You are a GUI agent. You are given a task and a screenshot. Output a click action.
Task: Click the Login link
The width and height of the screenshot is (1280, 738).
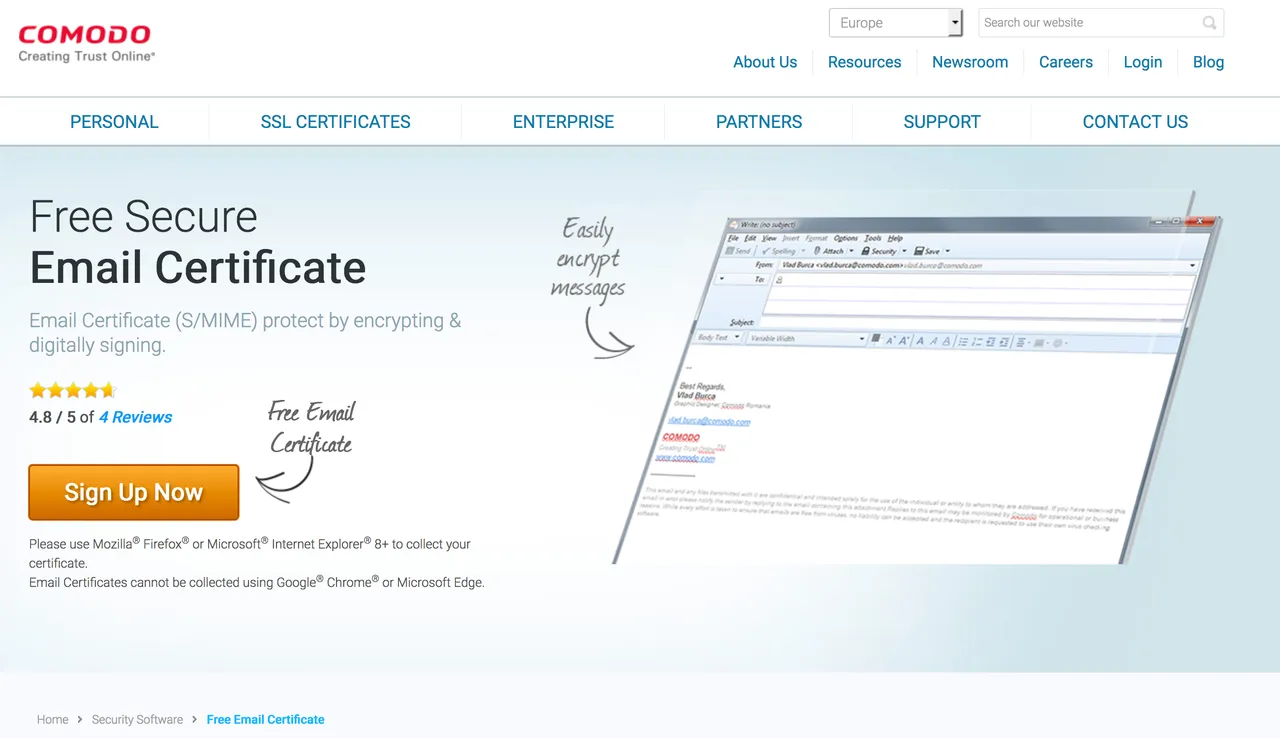click(x=1142, y=62)
